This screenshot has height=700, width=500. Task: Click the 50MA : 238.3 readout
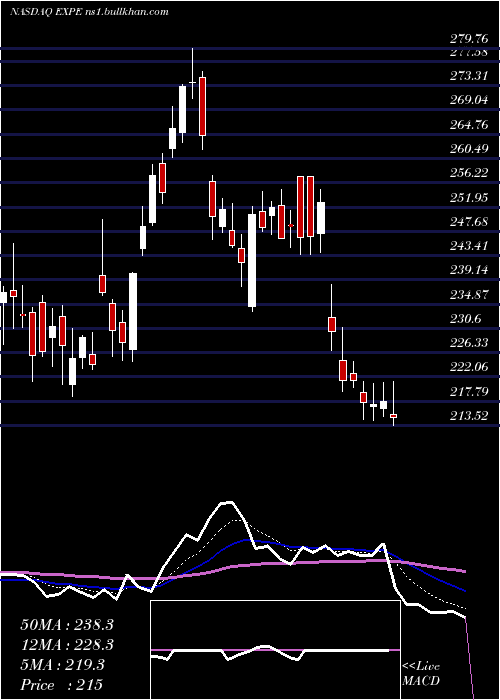pyautogui.click(x=67, y=625)
